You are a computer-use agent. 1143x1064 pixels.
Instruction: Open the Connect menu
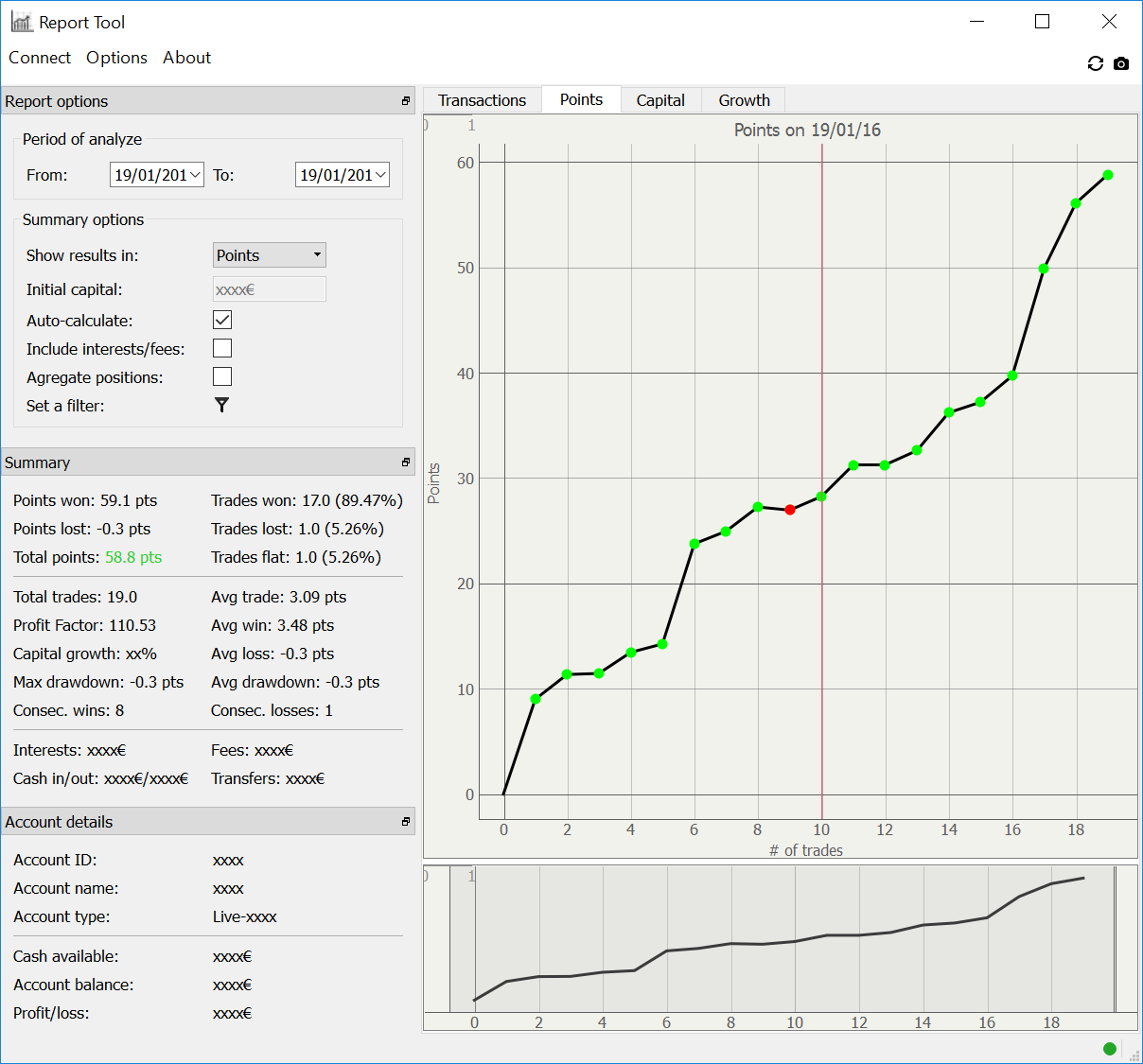point(40,58)
